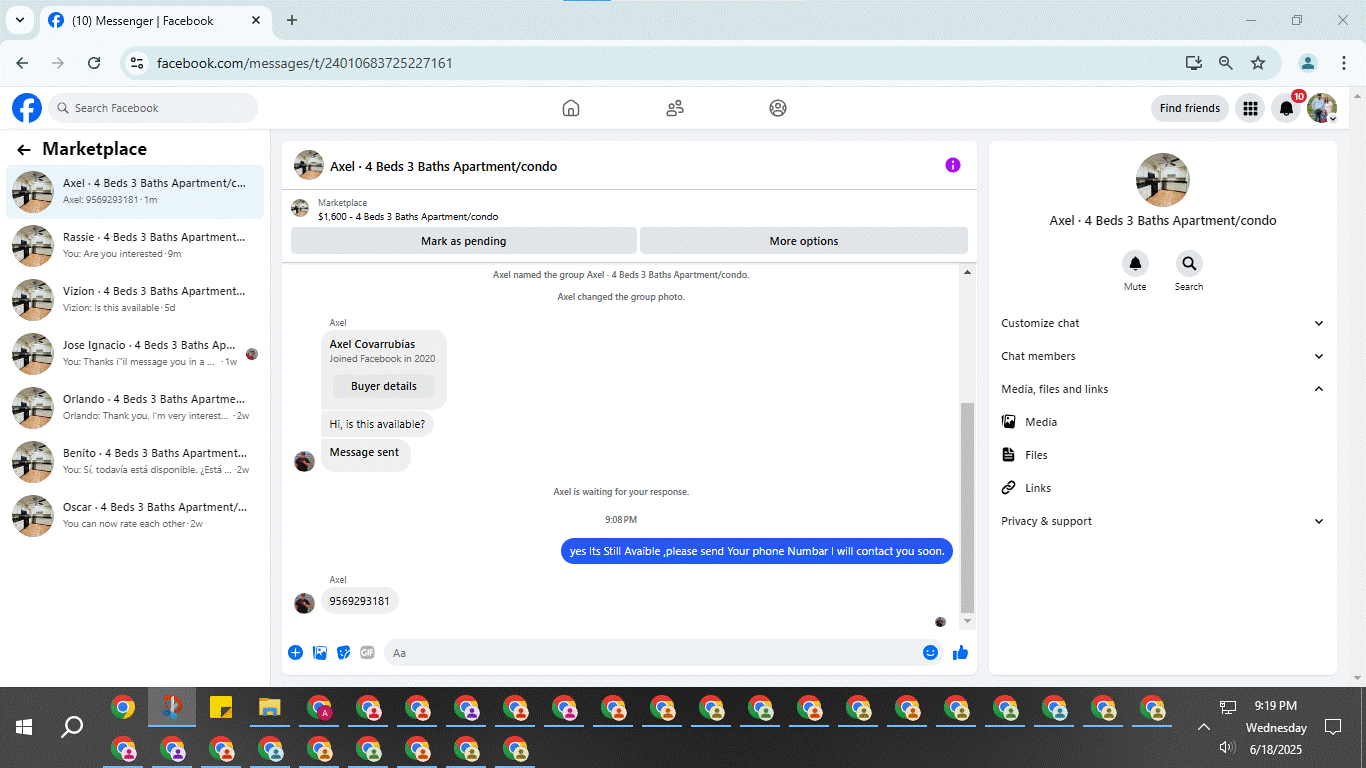Viewport: 1366px width, 768px height.
Task: Click the Mark as pending button
Action: coord(464,241)
